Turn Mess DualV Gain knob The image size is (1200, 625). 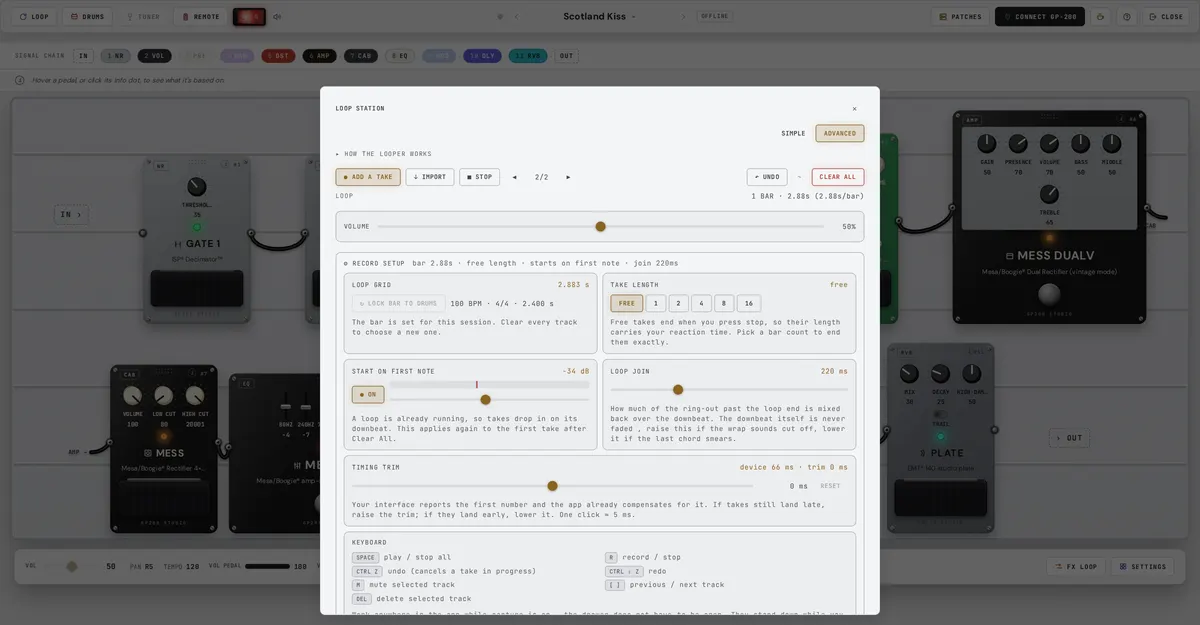coord(987,144)
